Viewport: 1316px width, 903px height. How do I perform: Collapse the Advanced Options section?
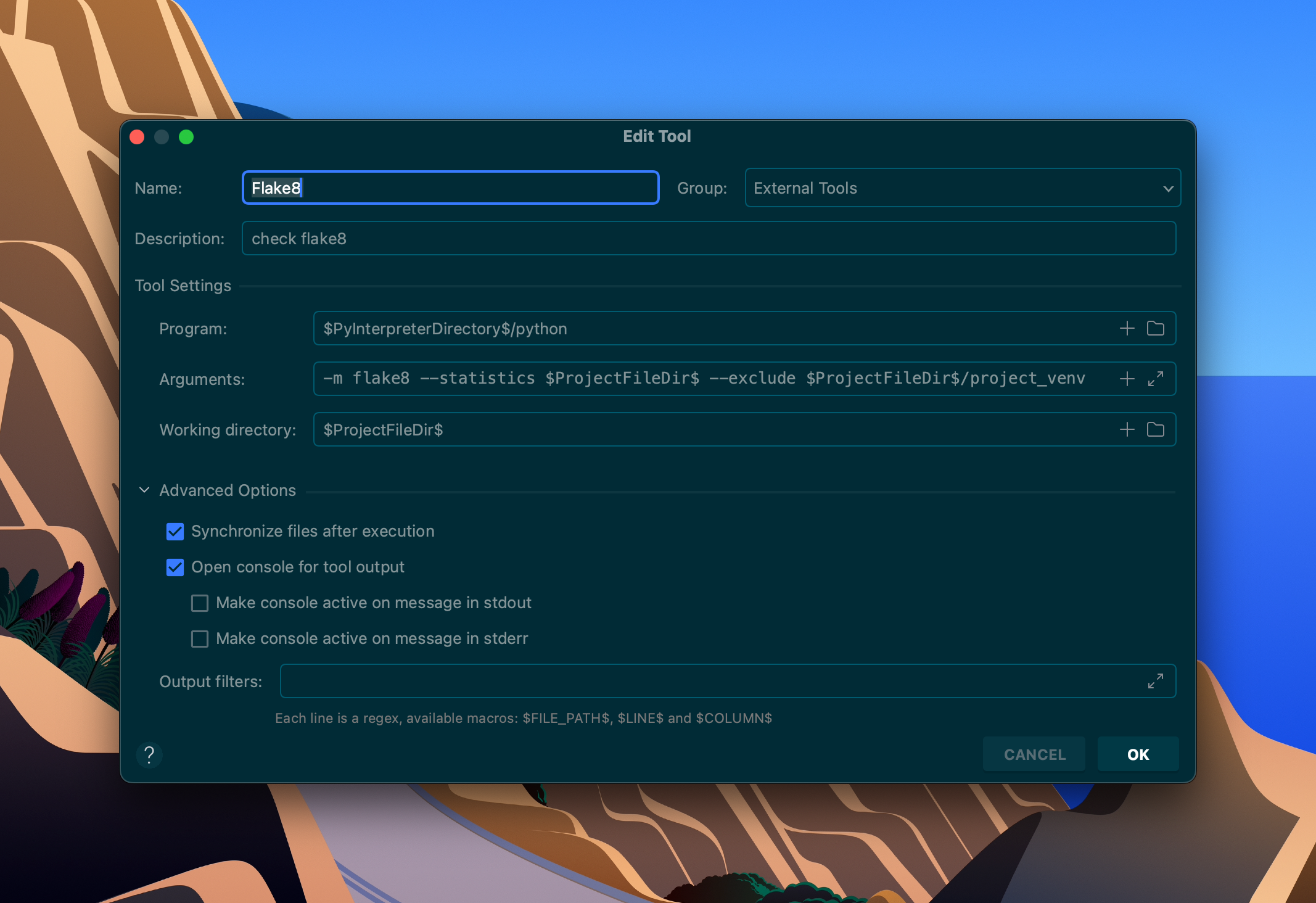click(x=144, y=490)
